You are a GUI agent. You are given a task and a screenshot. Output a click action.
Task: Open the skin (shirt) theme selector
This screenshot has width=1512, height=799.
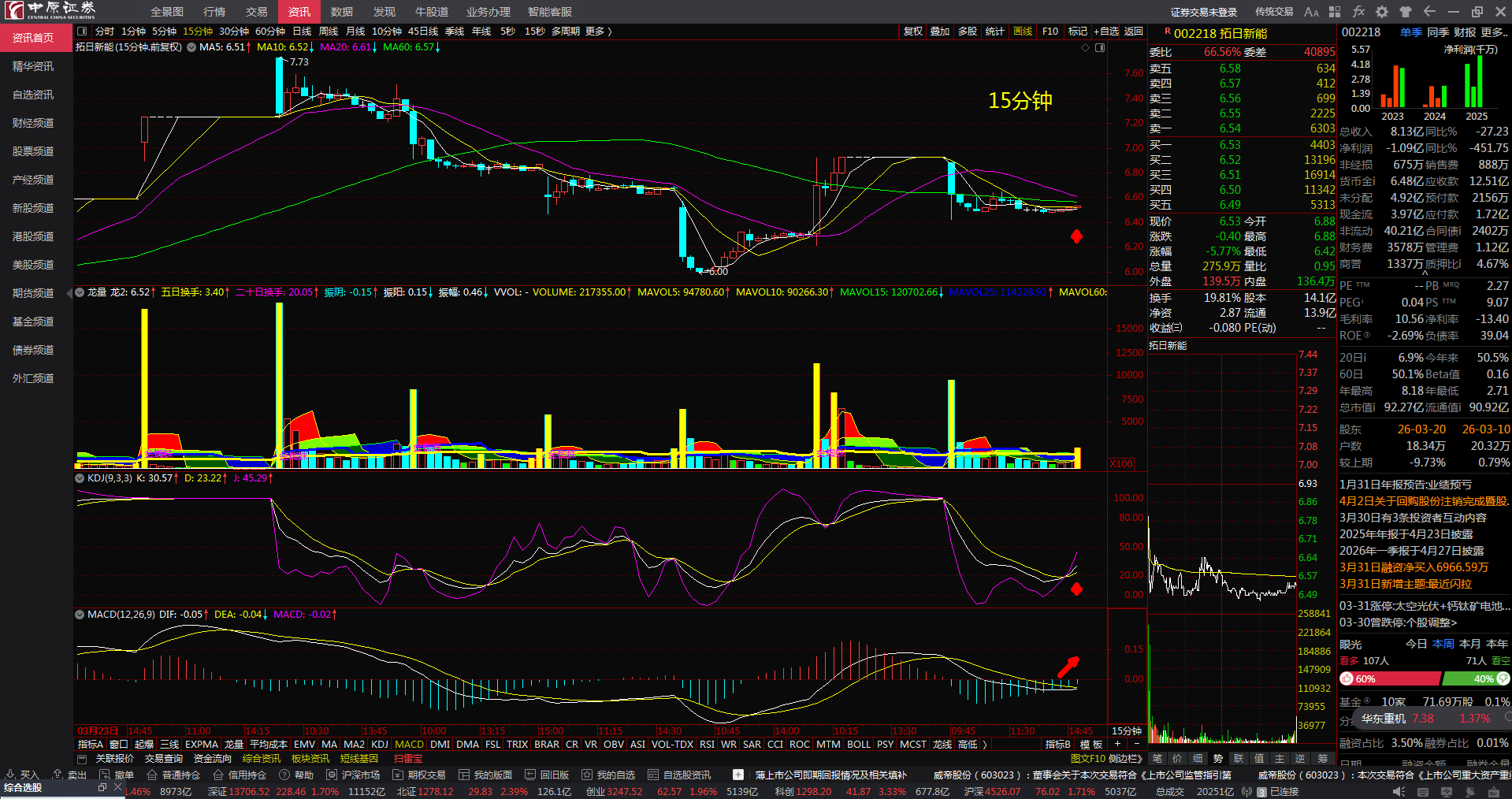[1406, 12]
